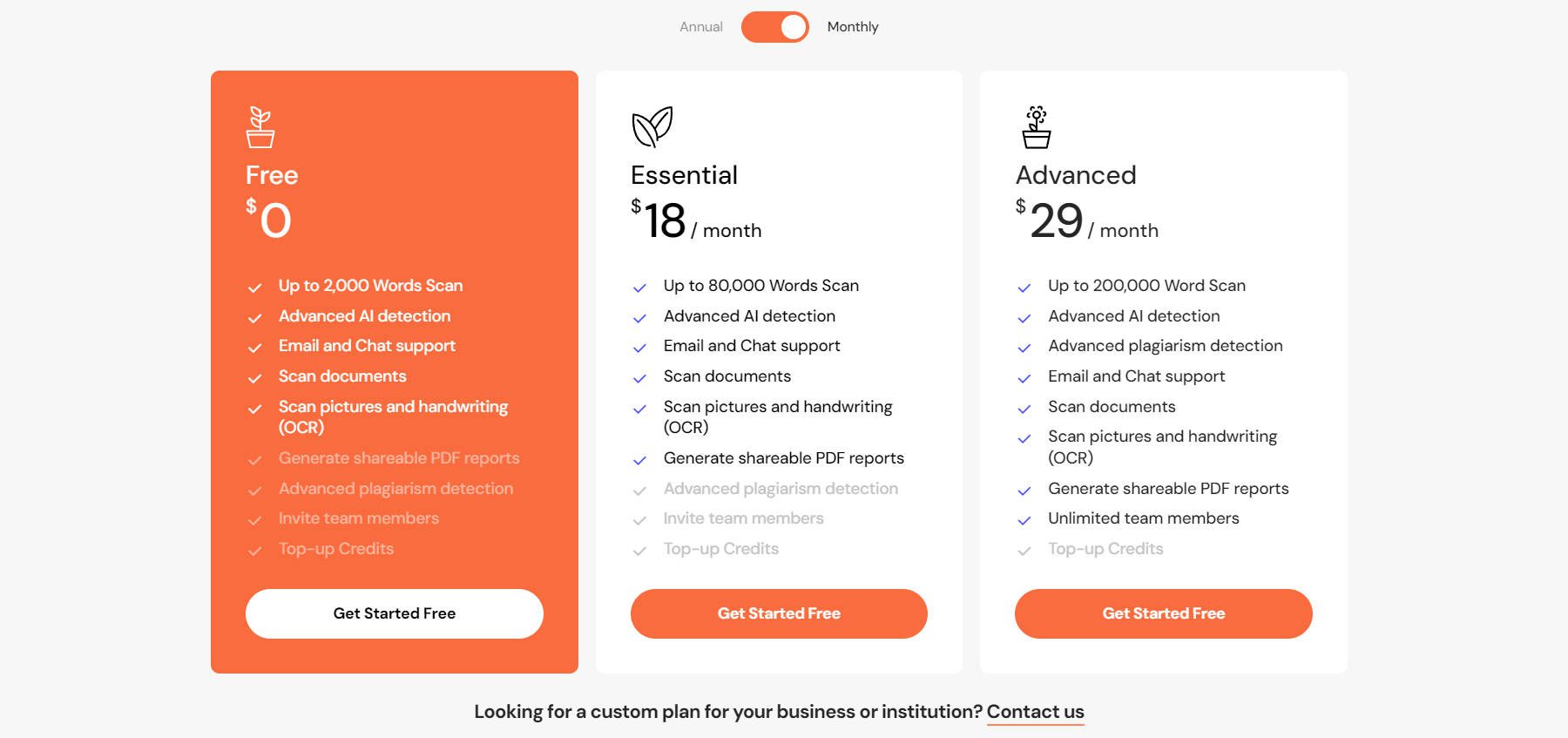Click the greyed-out Top-up Credits in Advanced plan
Screen dimensions: 1568x738
1105,549
